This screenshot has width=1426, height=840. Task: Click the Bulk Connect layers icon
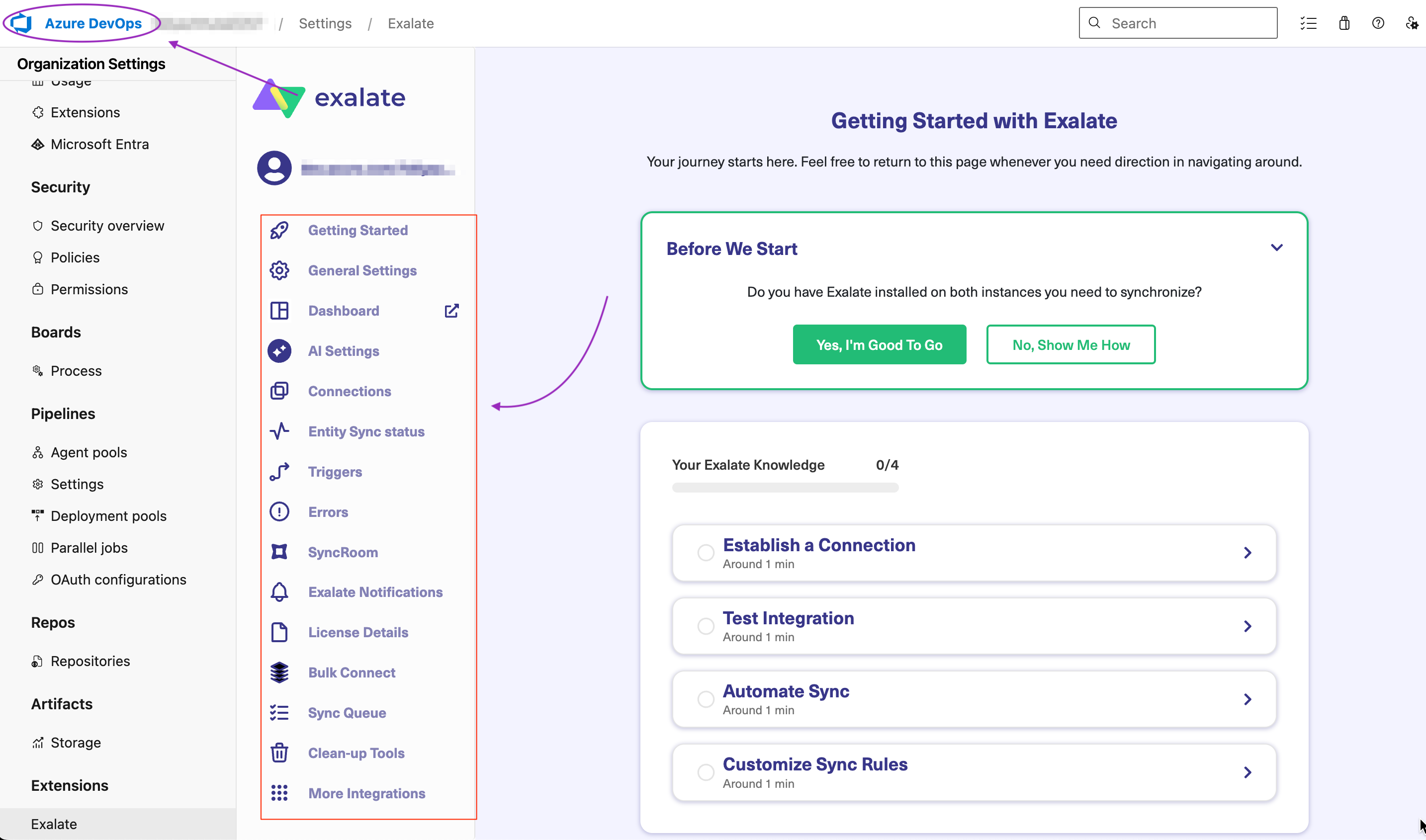coord(279,672)
